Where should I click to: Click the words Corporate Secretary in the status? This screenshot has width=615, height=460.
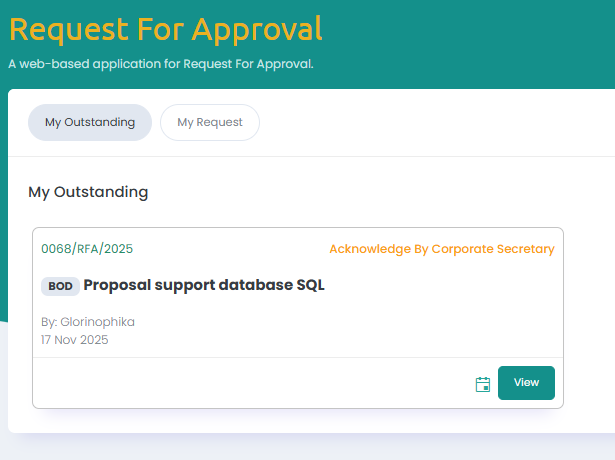[x=494, y=249]
